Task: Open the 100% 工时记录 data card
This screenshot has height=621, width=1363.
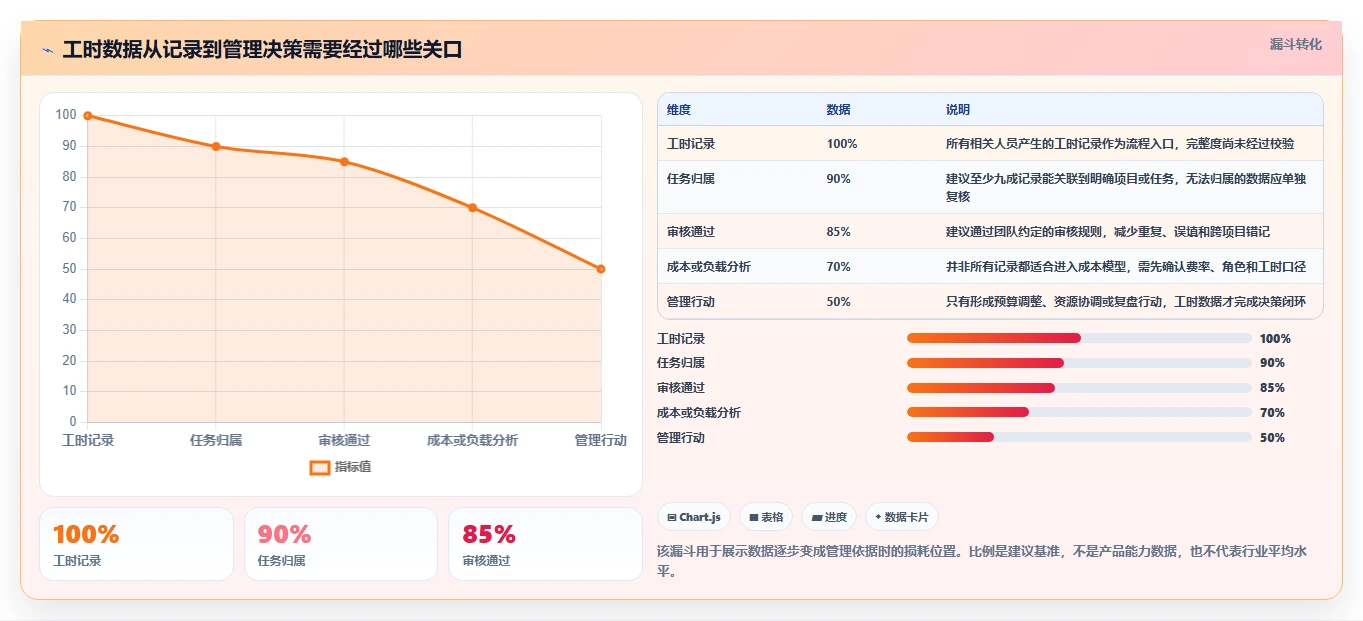Action: pos(136,544)
